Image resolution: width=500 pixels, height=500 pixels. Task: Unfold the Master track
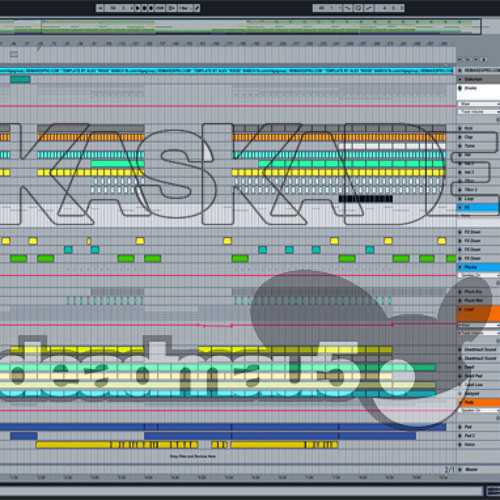point(460,469)
